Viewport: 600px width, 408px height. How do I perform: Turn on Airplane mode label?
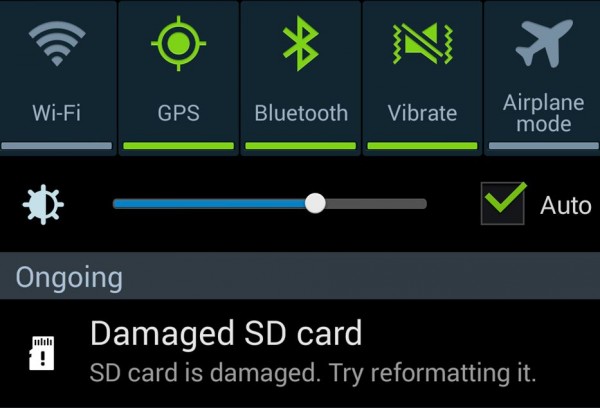click(x=543, y=113)
